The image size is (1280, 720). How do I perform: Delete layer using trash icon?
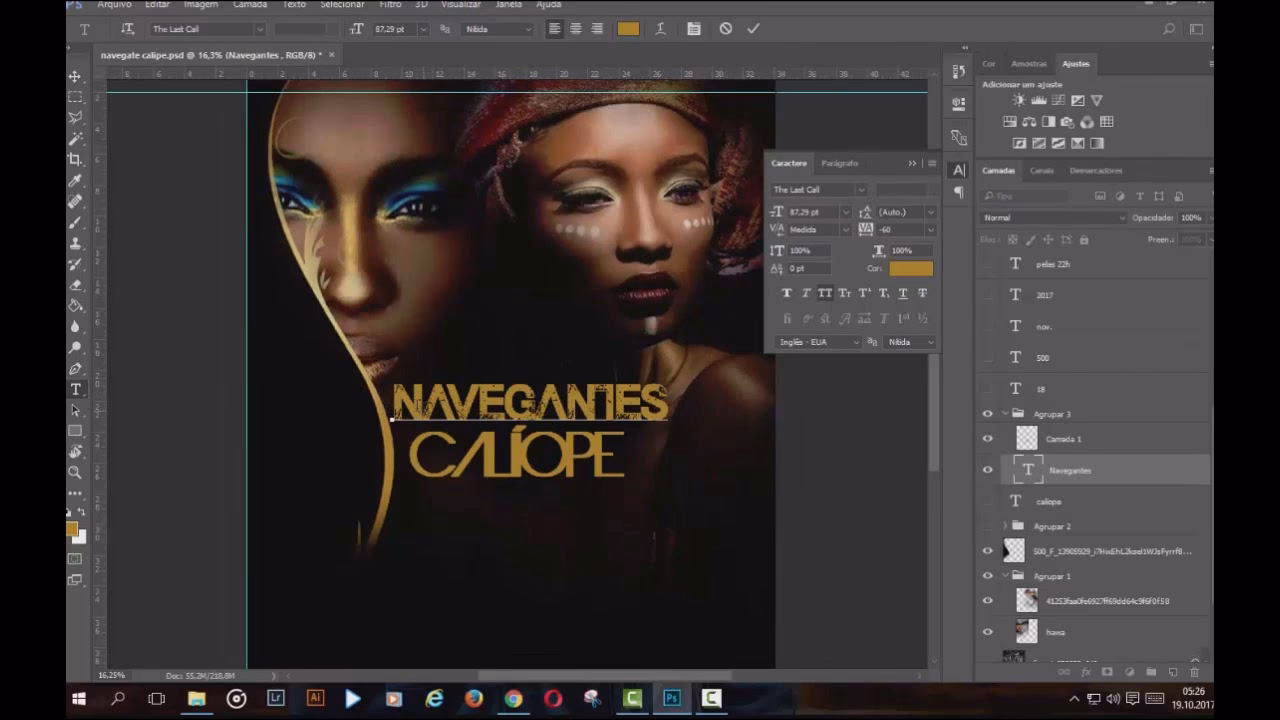pyautogui.click(x=1194, y=673)
